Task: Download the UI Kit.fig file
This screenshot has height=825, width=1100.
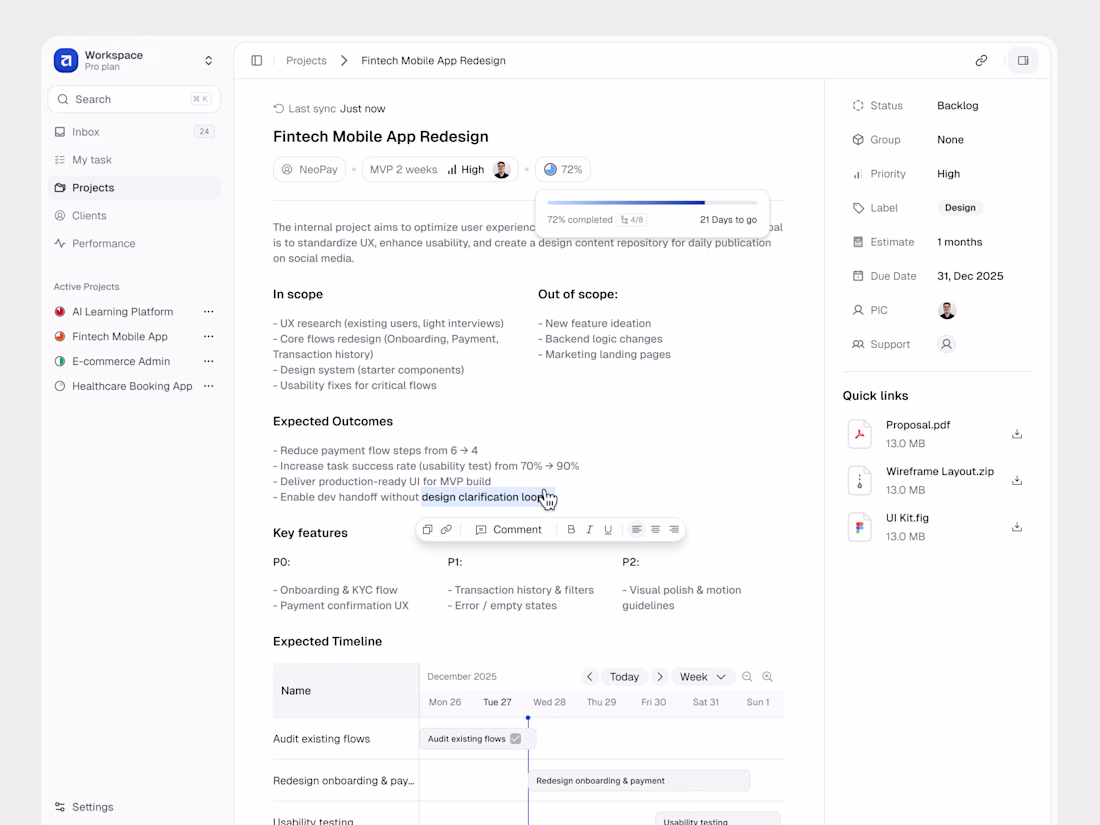Action: coord(1016,527)
